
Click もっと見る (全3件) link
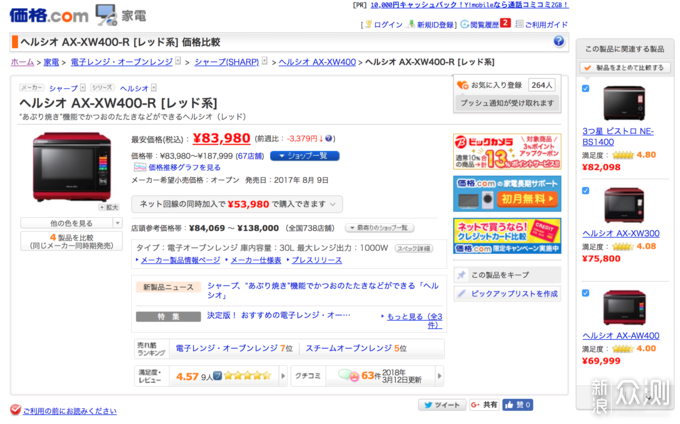[x=414, y=320]
